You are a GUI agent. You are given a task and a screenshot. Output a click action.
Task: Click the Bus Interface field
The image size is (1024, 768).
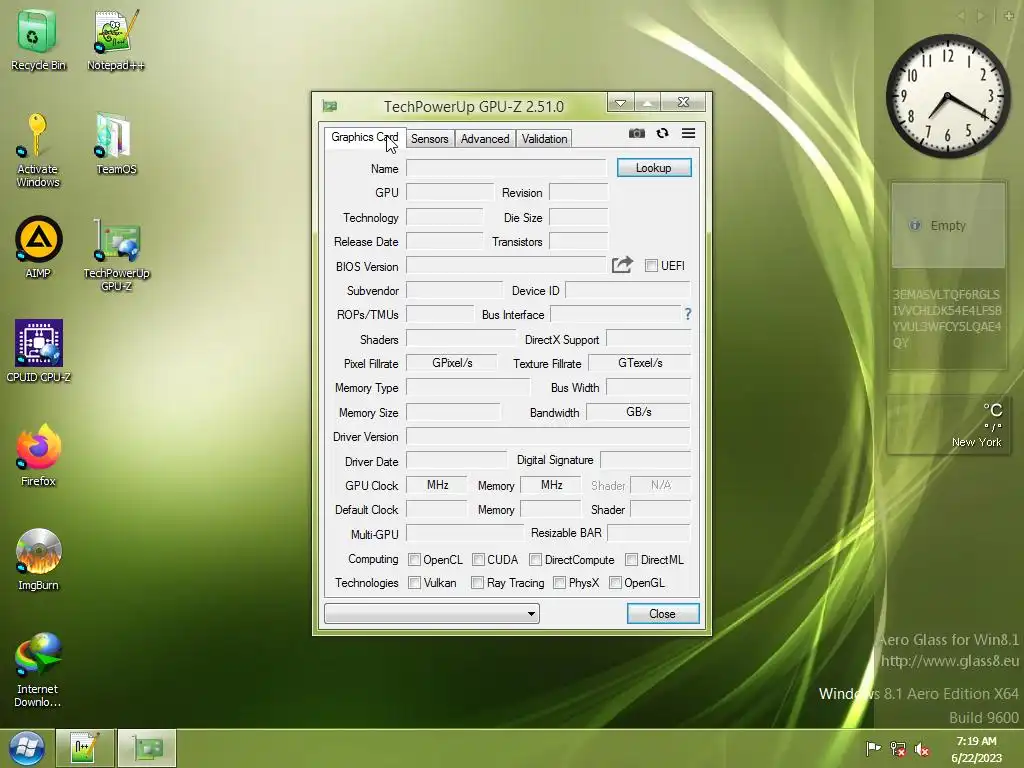pyautogui.click(x=616, y=314)
